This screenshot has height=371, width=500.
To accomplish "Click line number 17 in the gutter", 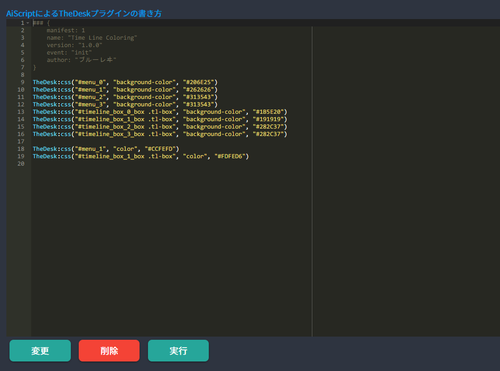I will (21, 141).
